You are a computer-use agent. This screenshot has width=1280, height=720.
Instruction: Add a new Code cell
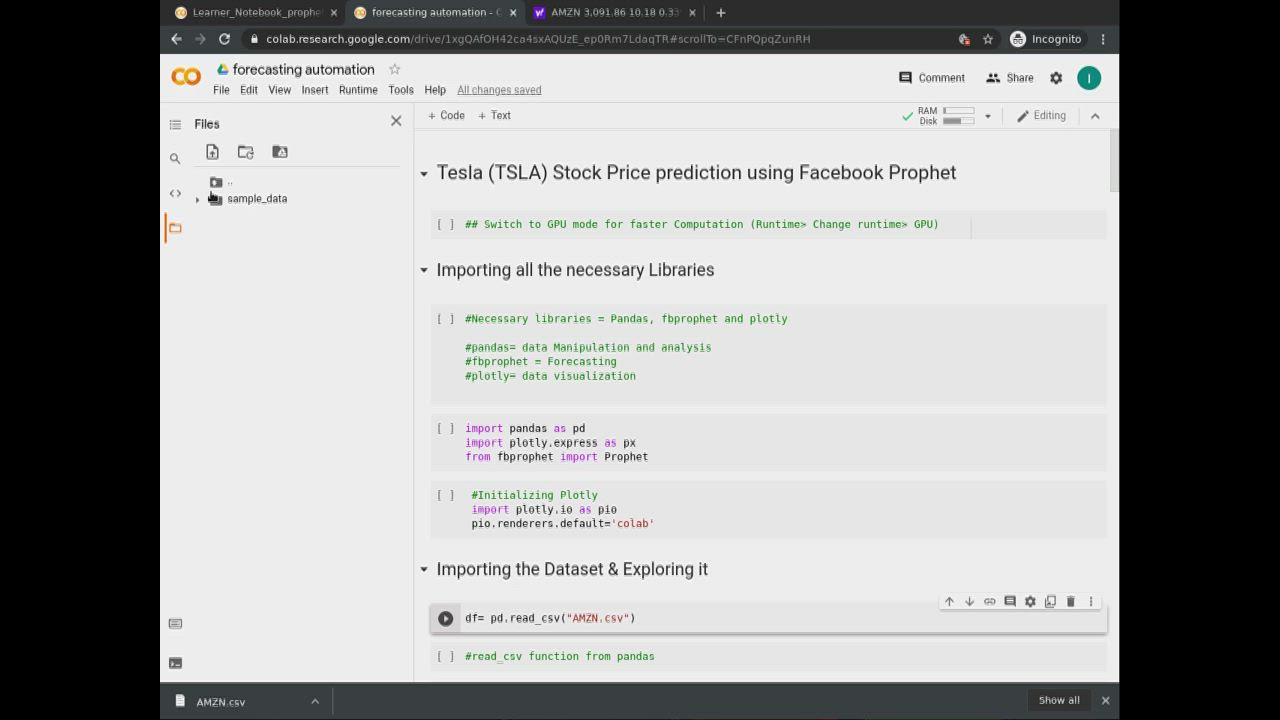point(446,115)
